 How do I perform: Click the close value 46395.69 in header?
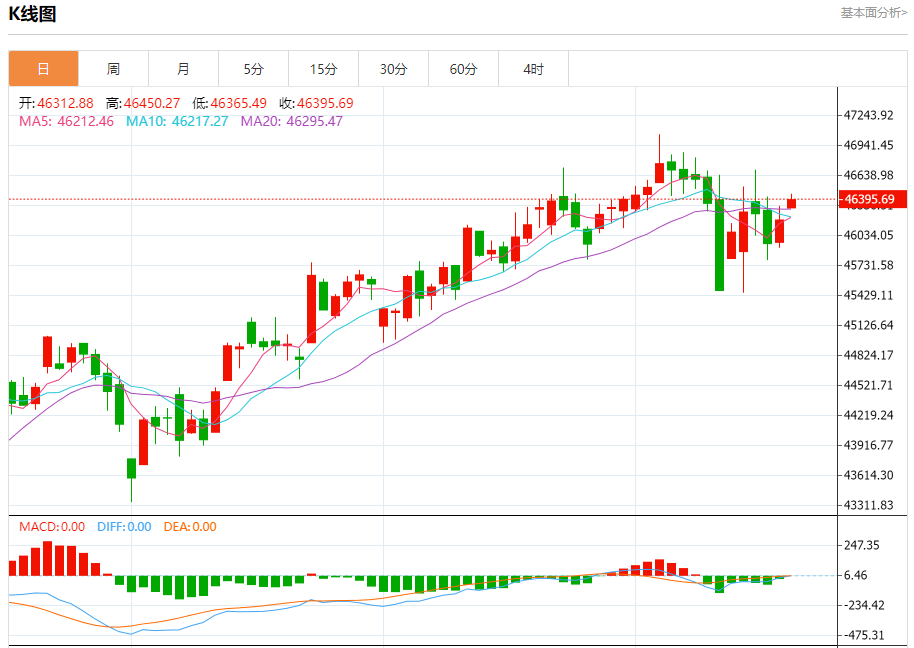[x=325, y=103]
